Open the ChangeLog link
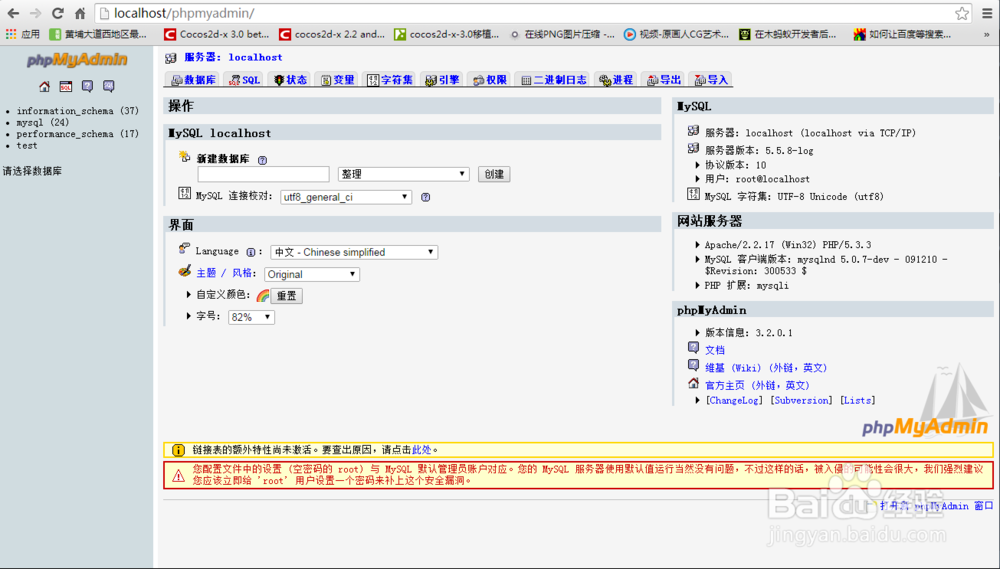This screenshot has width=1000, height=569. tap(734, 401)
